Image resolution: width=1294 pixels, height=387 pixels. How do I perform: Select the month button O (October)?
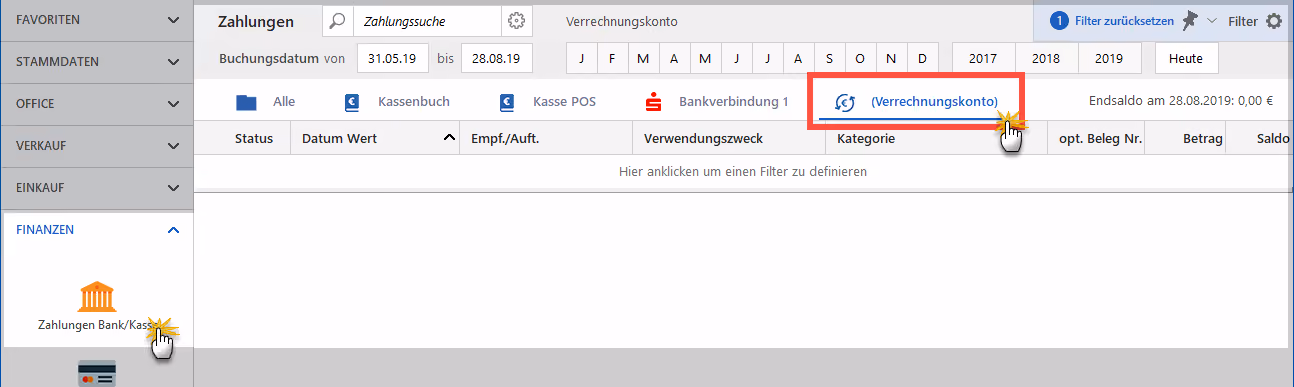point(860,58)
